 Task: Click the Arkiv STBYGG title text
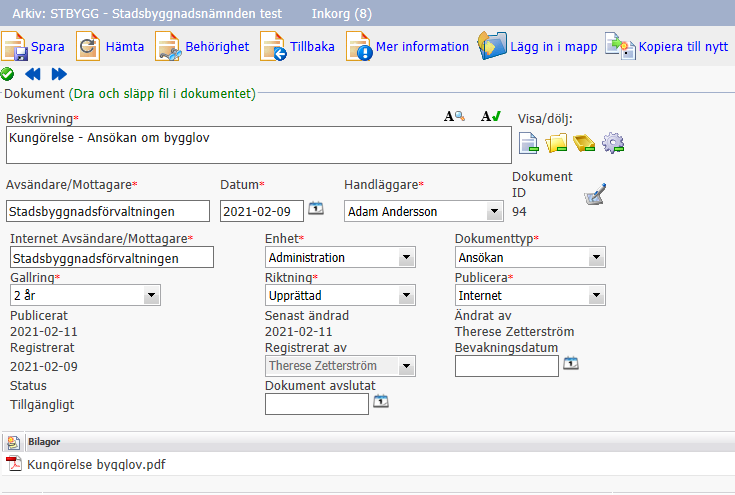147,14
